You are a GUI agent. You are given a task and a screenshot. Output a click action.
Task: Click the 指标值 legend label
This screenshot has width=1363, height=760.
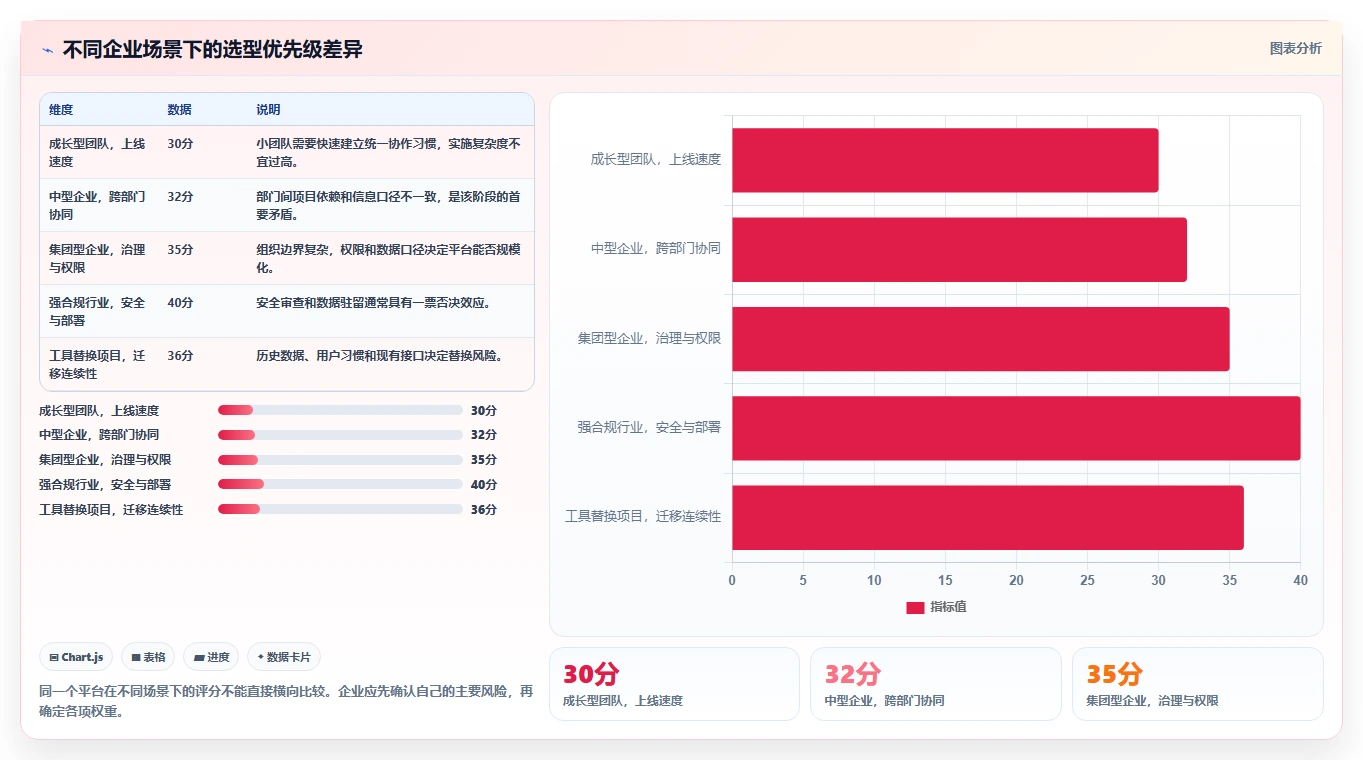(948, 607)
